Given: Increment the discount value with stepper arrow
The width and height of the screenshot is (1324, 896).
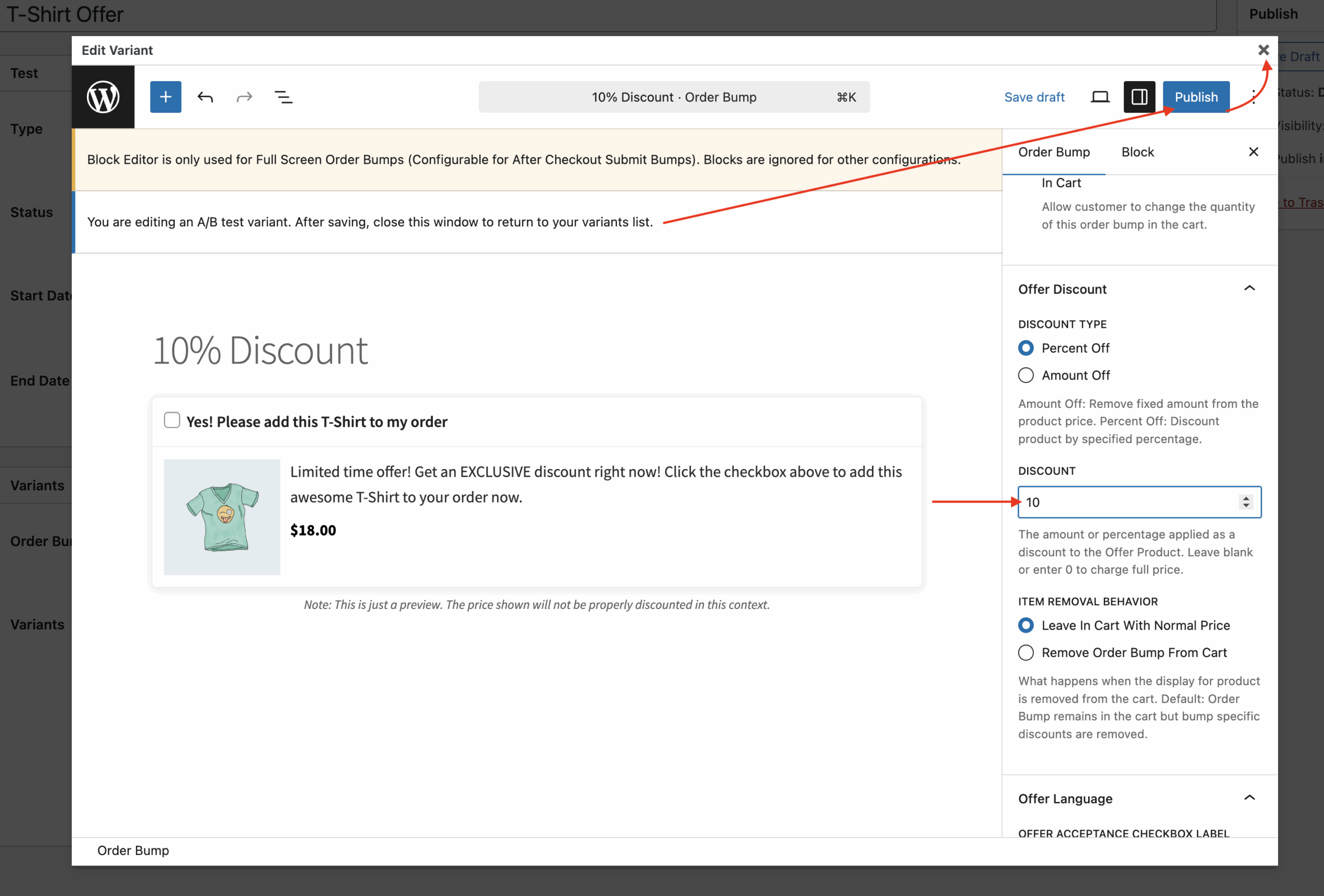Looking at the screenshot, I should click(x=1245, y=498).
